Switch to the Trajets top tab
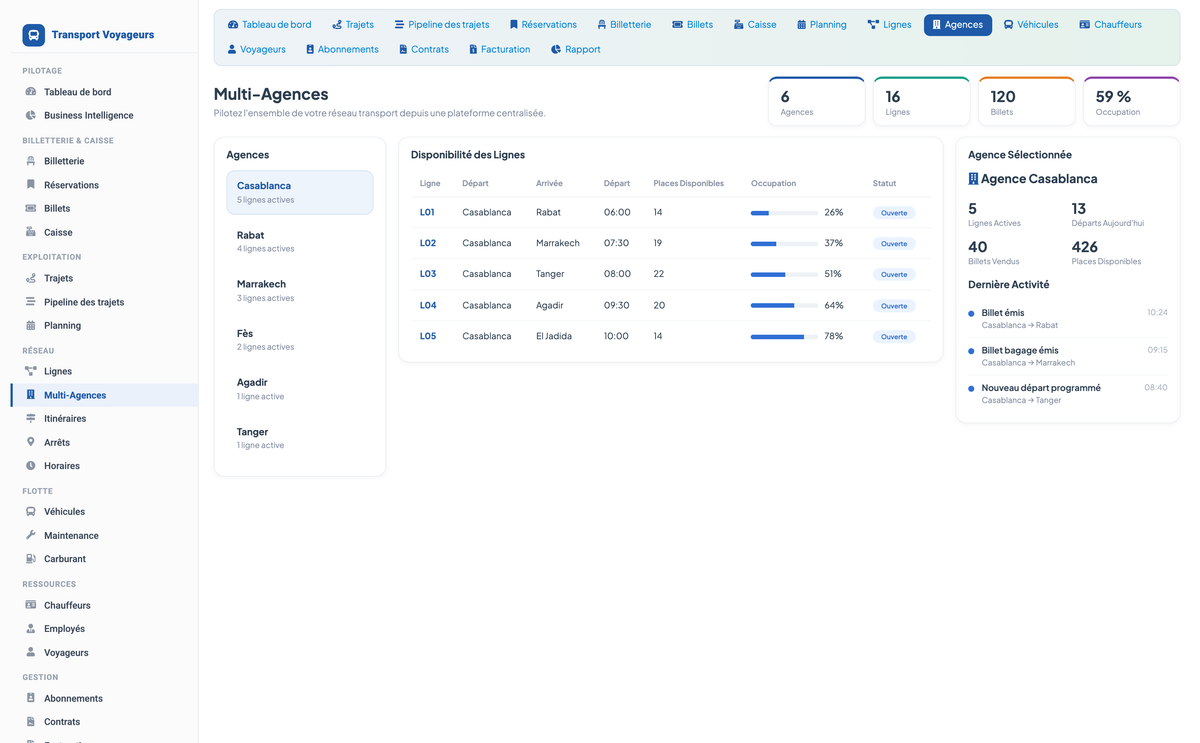The image size is (1200, 743). 353,24
